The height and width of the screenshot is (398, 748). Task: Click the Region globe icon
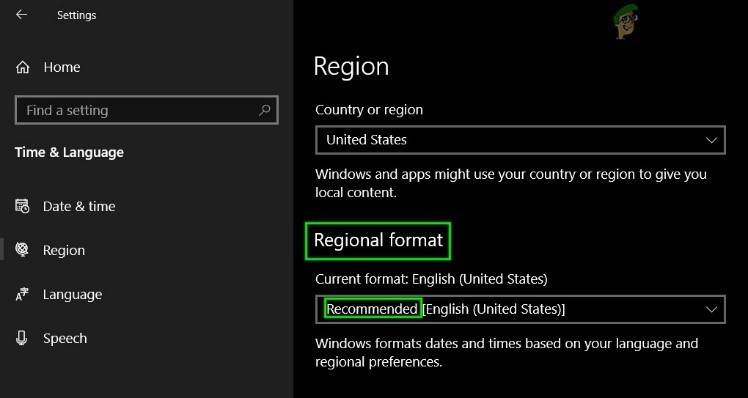tap(22, 250)
